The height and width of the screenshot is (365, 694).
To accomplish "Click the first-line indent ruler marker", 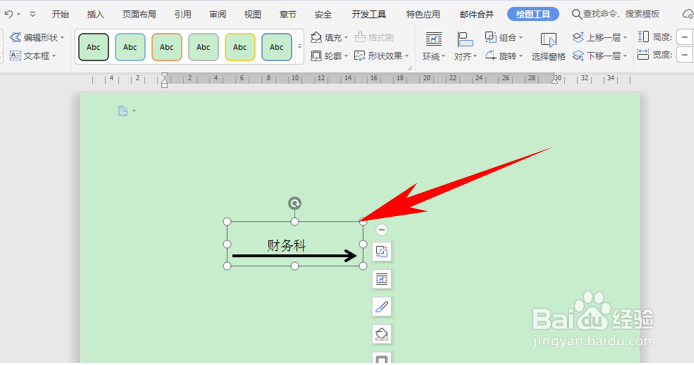I will coord(164,76).
